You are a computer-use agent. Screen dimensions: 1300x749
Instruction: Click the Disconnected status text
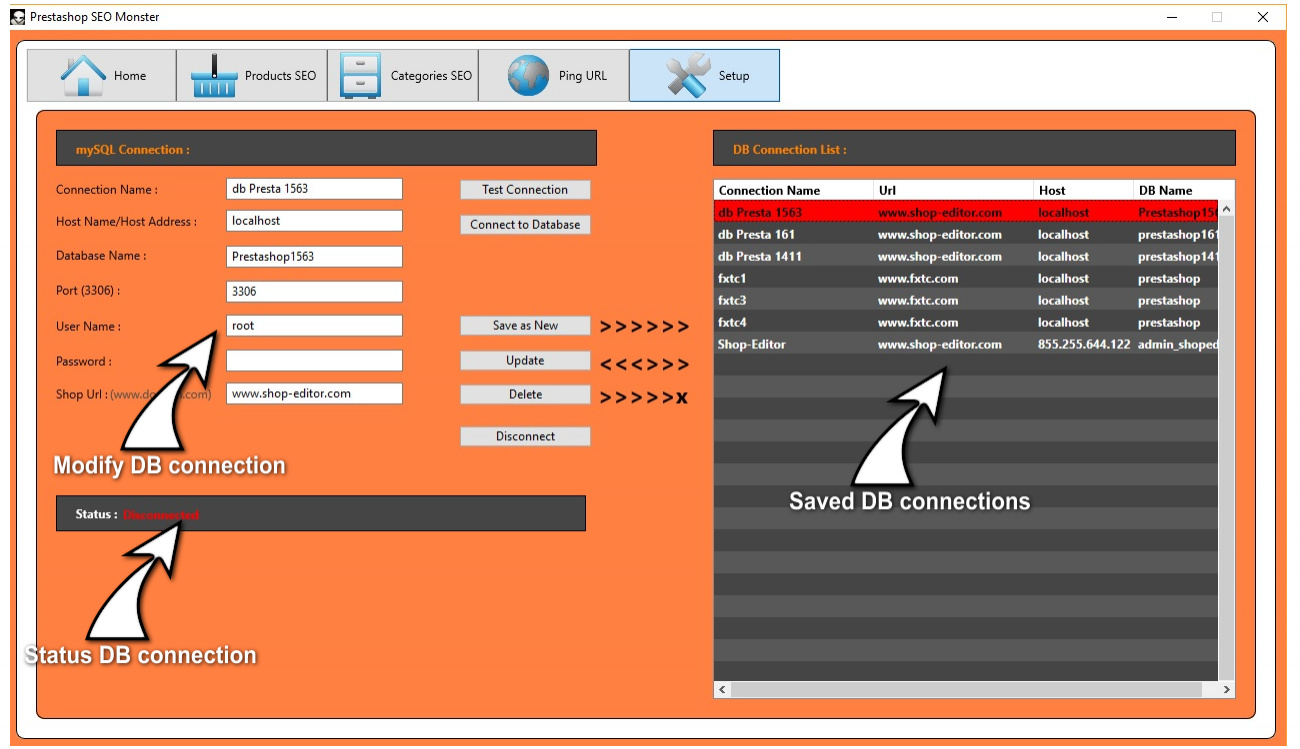coord(161,515)
